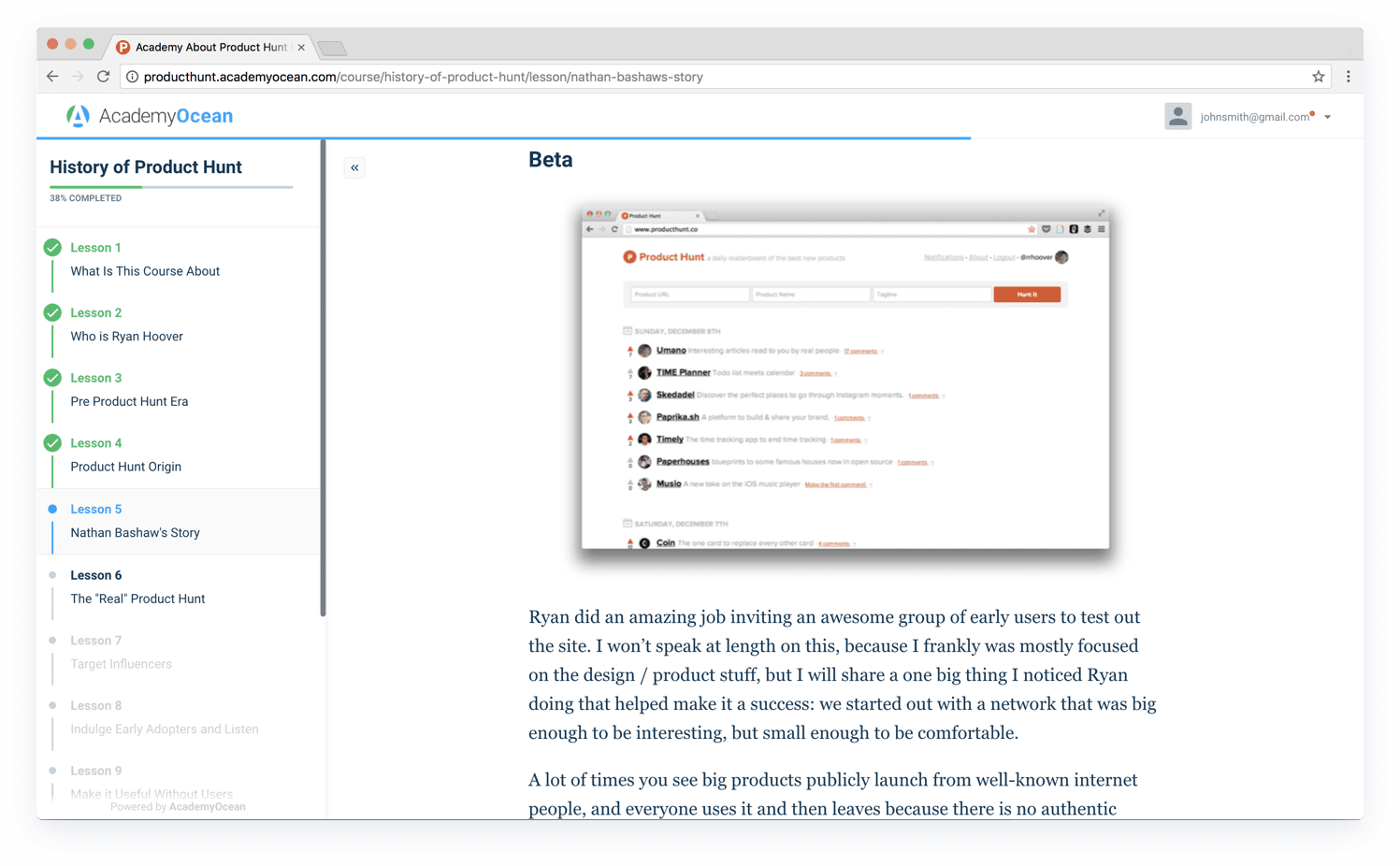1400x866 pixels.
Task: Click the Lesson 4 green checkmark
Action: [52, 442]
